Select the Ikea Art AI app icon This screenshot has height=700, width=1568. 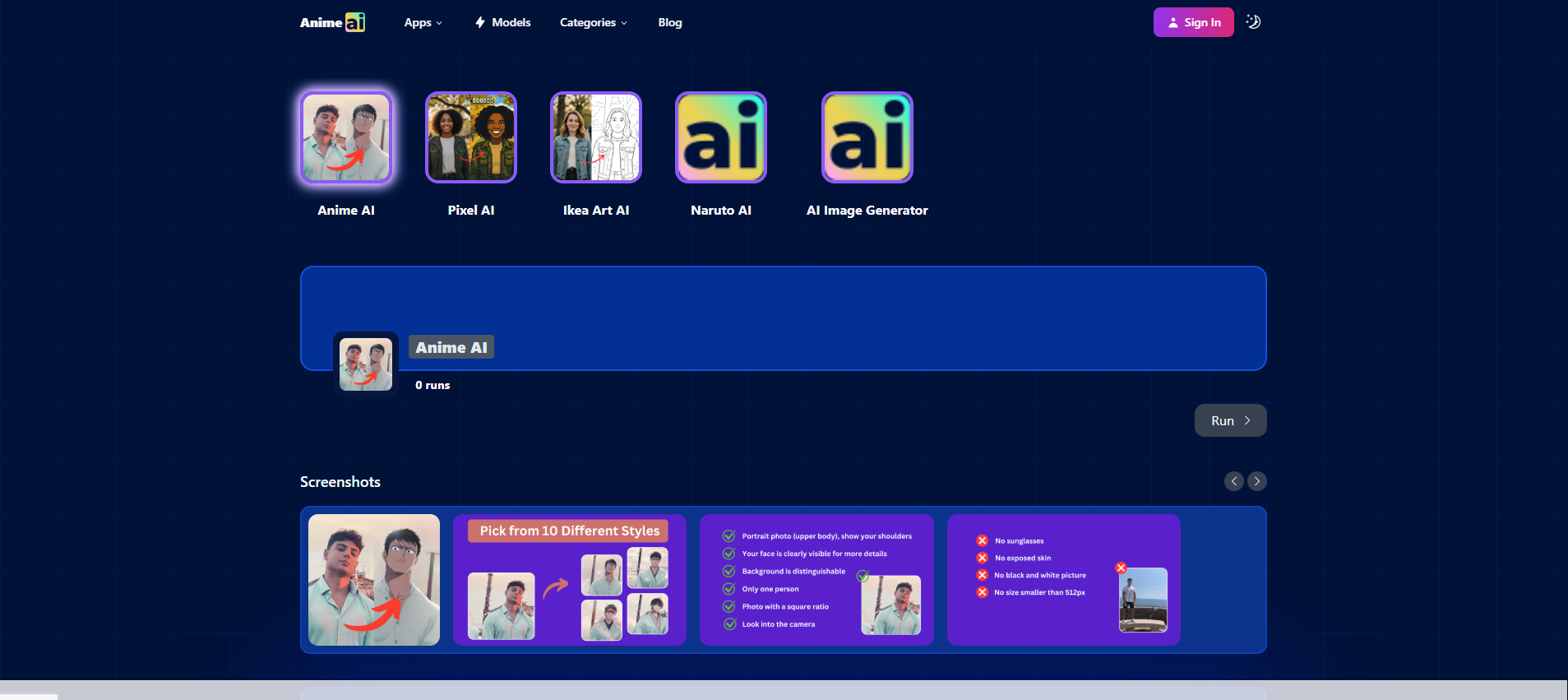click(x=596, y=137)
